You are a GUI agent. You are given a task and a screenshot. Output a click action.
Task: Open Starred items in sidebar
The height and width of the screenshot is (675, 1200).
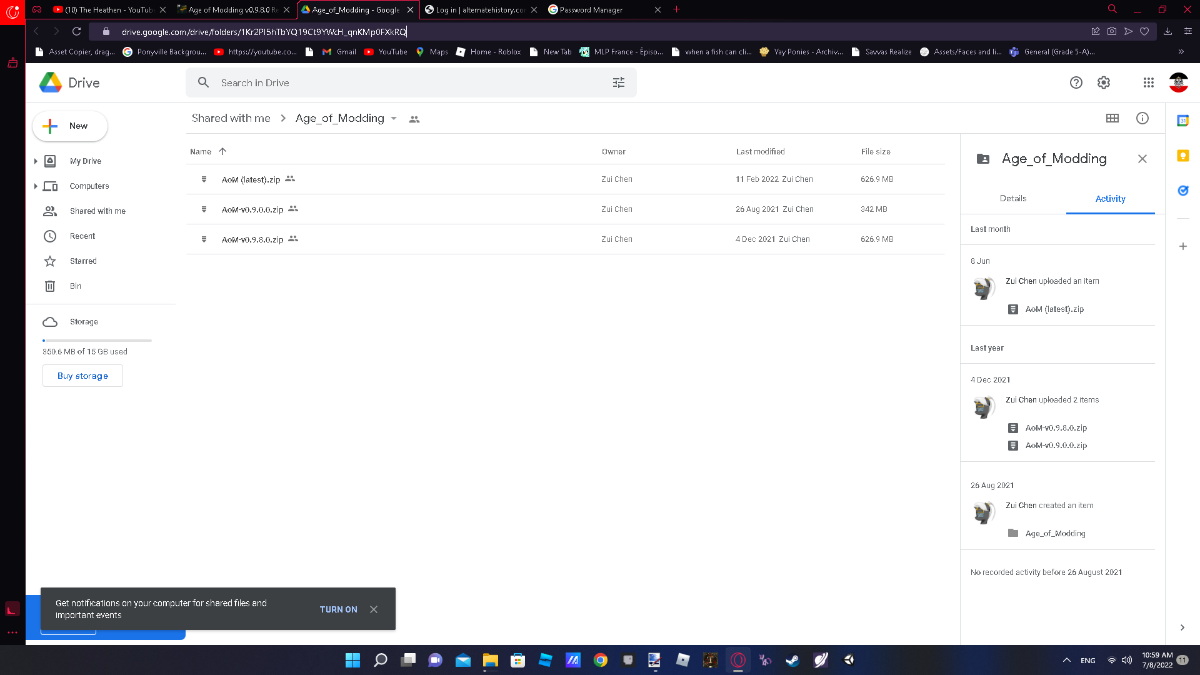pyautogui.click(x=83, y=261)
